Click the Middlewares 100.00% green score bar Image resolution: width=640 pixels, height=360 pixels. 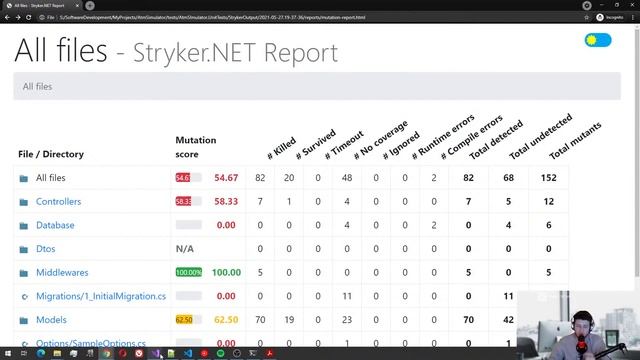pos(189,272)
